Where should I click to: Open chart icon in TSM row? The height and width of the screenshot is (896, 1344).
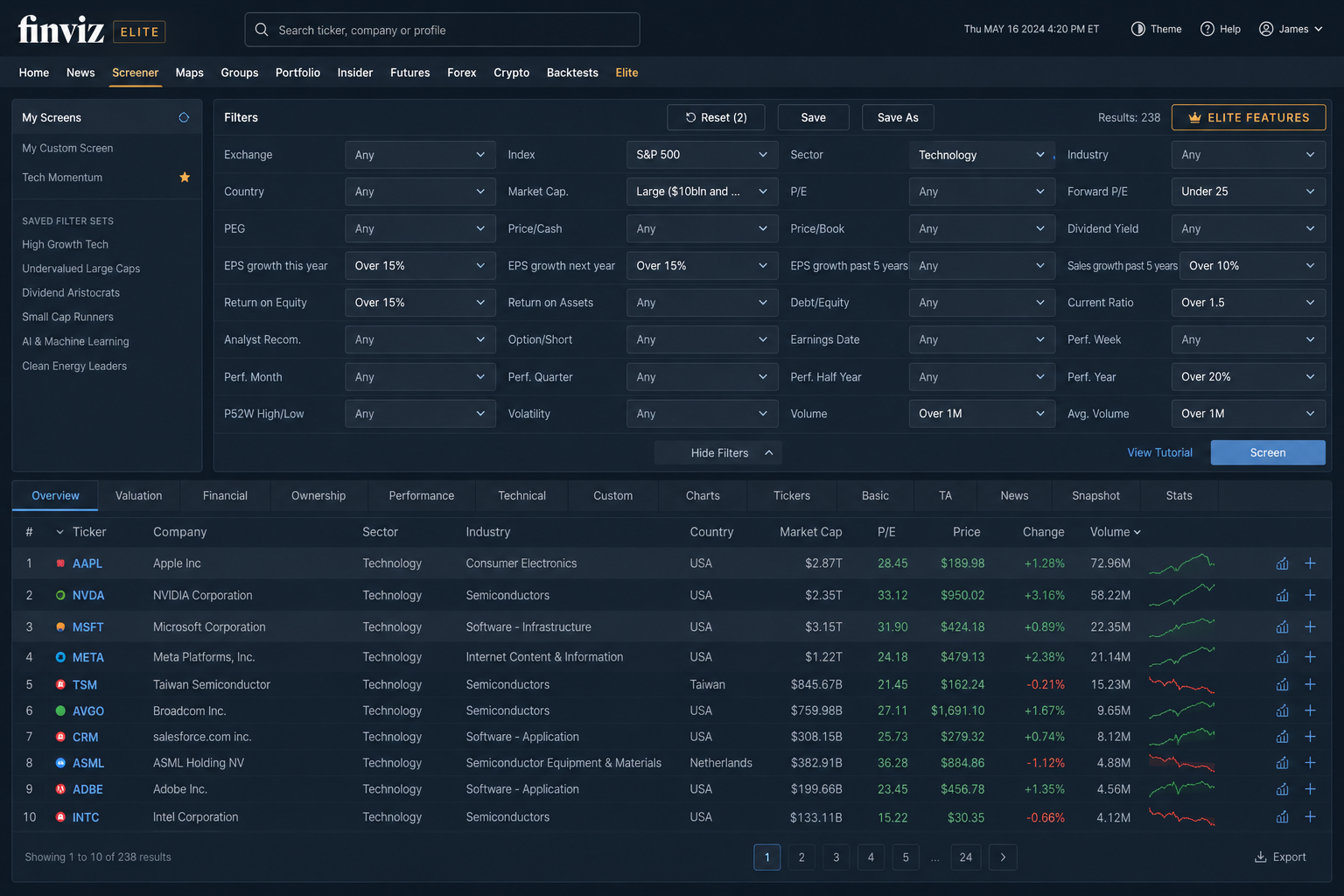pos(1282,684)
